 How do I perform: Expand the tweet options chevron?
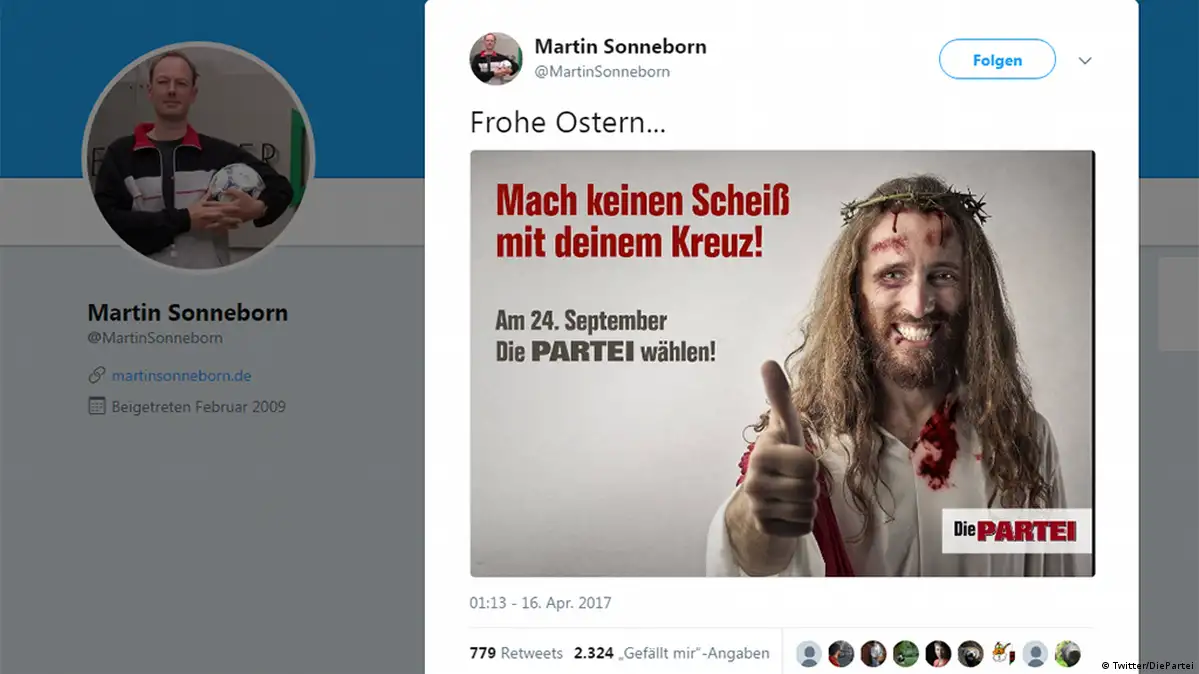click(1085, 61)
